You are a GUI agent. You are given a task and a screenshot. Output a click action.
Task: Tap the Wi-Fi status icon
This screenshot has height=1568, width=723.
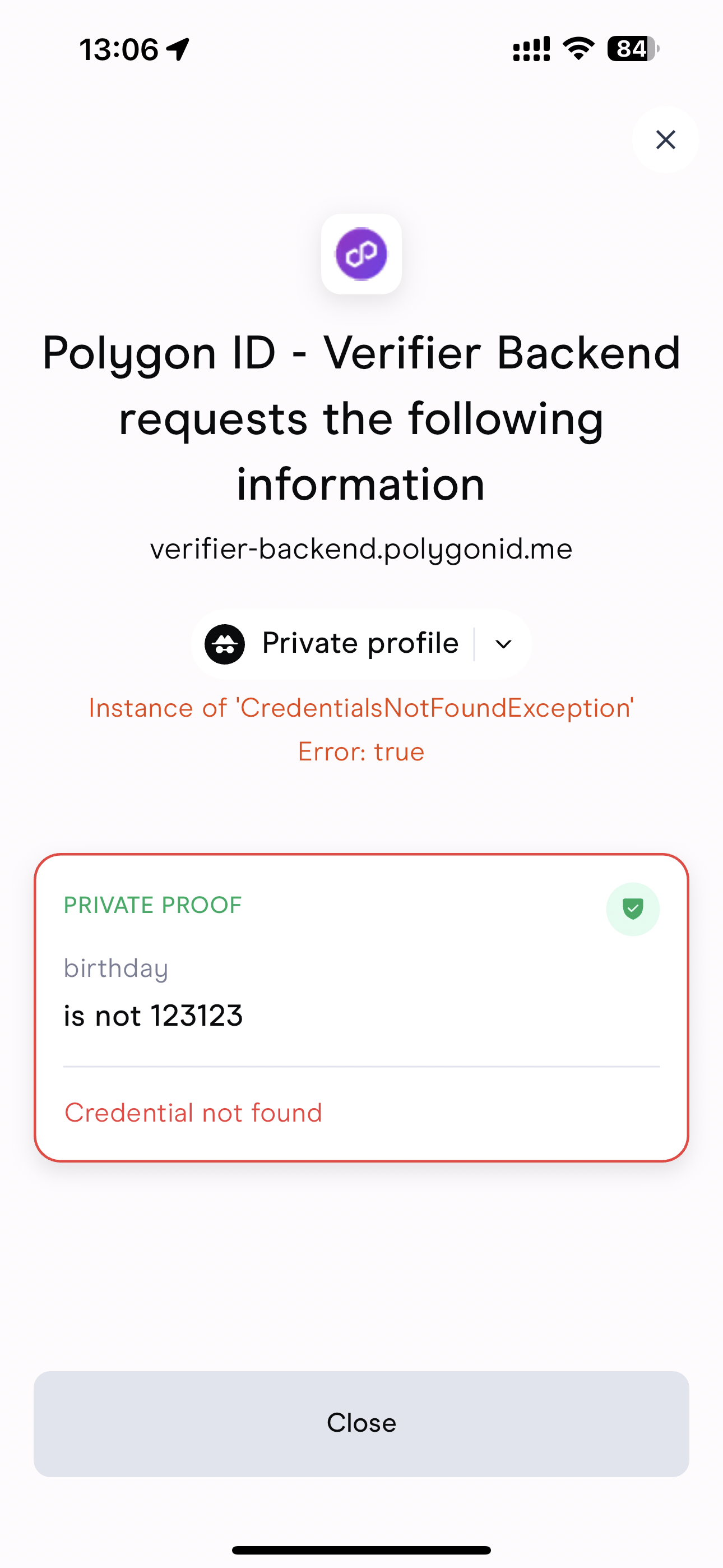click(578, 48)
